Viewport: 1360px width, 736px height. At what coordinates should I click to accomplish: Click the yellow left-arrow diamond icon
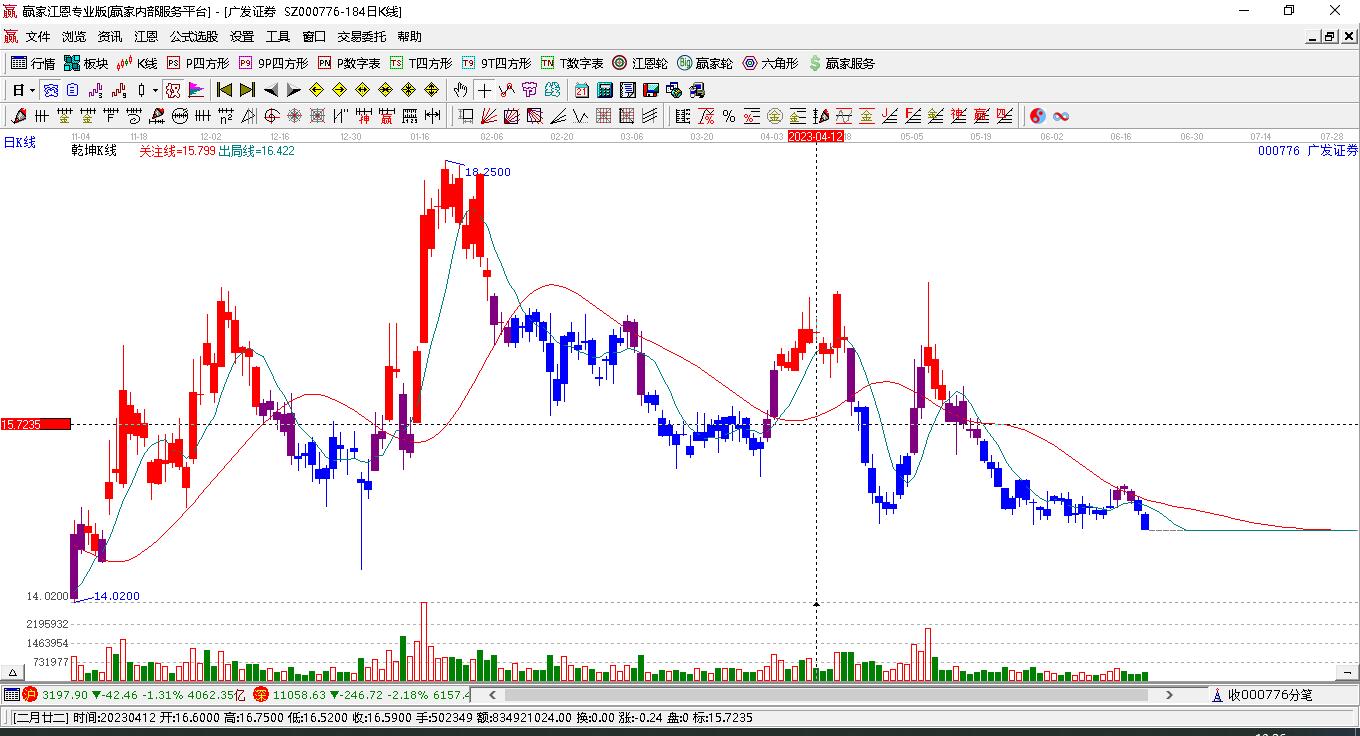tap(316, 90)
